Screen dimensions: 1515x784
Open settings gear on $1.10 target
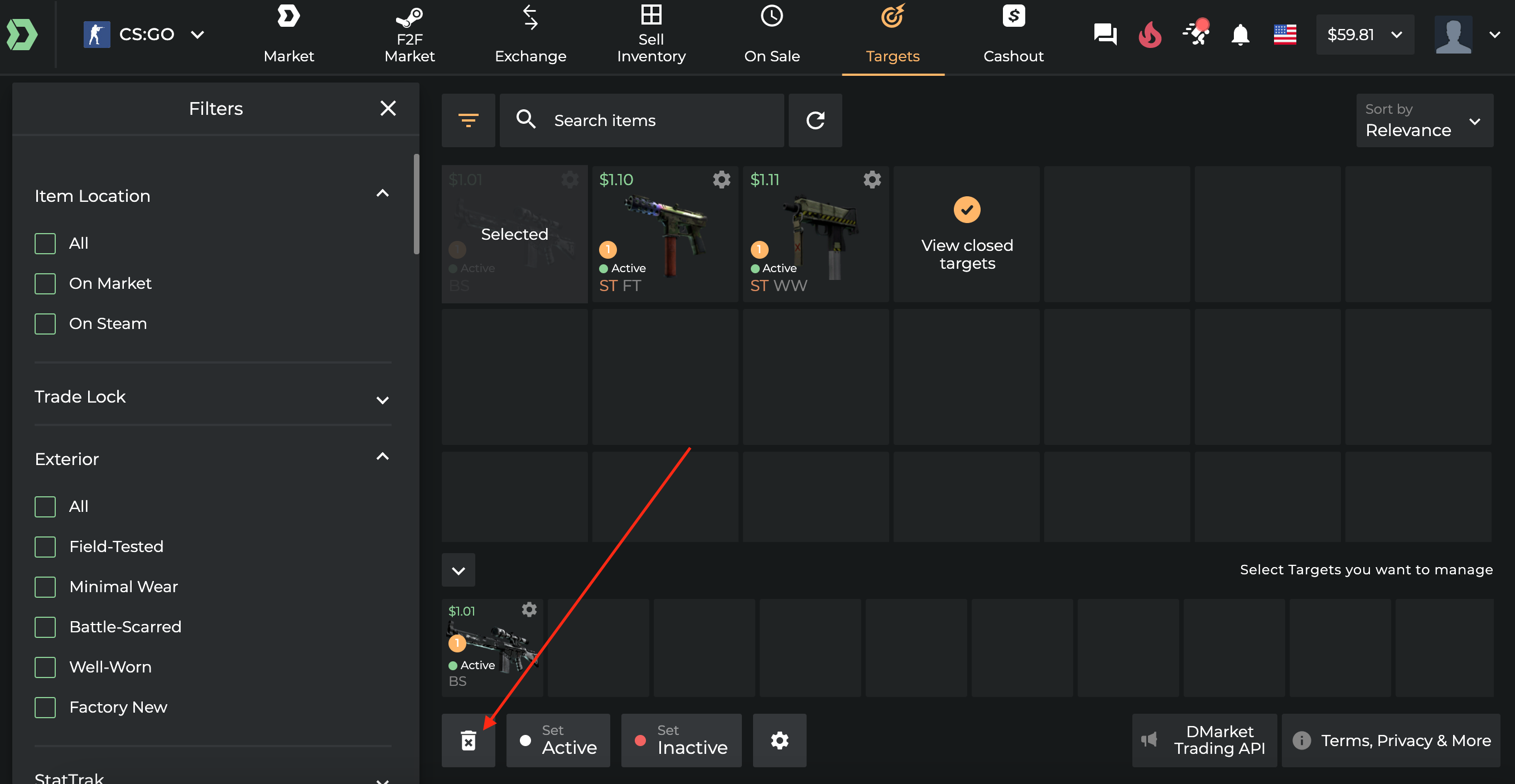click(722, 179)
